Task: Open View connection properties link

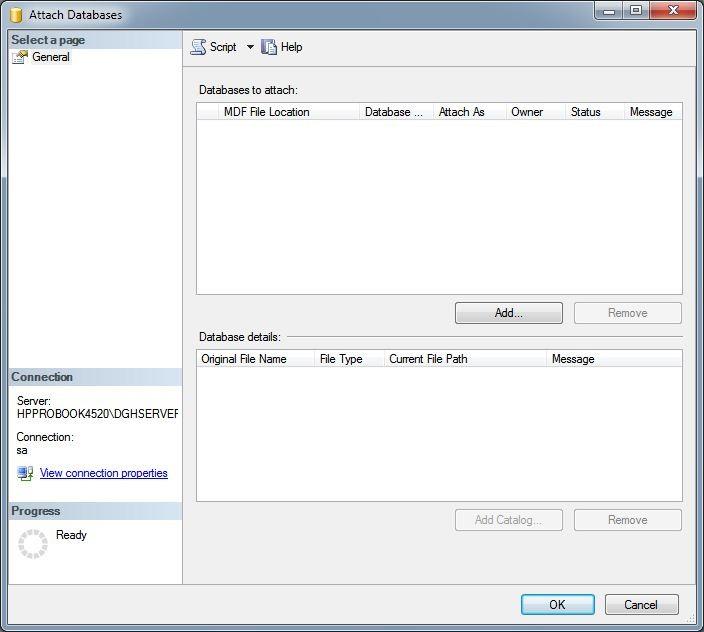Action: point(104,473)
